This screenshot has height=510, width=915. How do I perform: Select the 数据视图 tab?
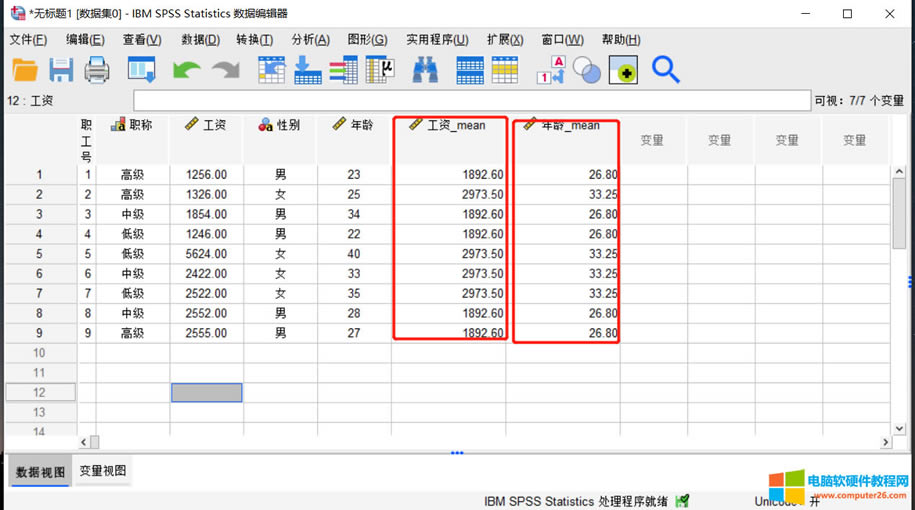coord(41,472)
